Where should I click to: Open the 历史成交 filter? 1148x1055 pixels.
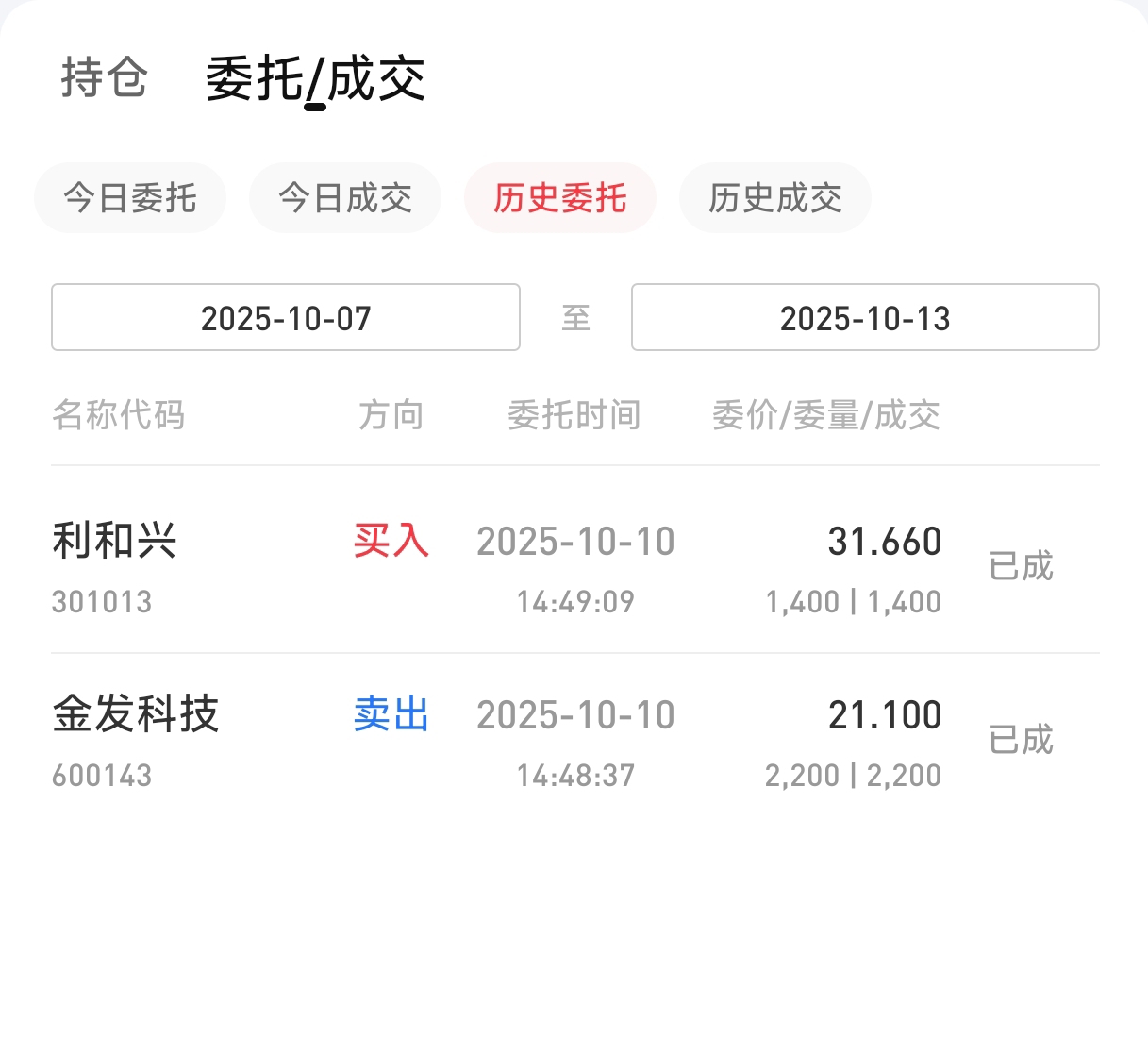click(775, 198)
